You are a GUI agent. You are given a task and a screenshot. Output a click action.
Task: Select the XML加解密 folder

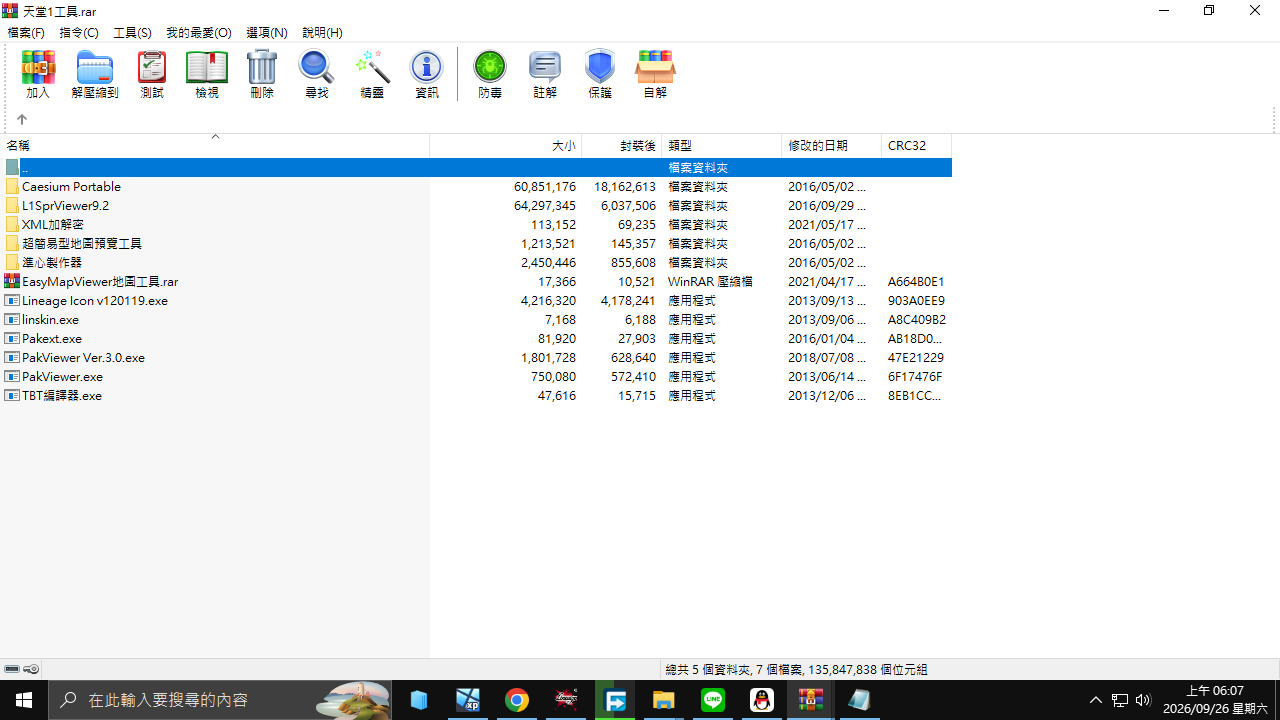[52, 224]
